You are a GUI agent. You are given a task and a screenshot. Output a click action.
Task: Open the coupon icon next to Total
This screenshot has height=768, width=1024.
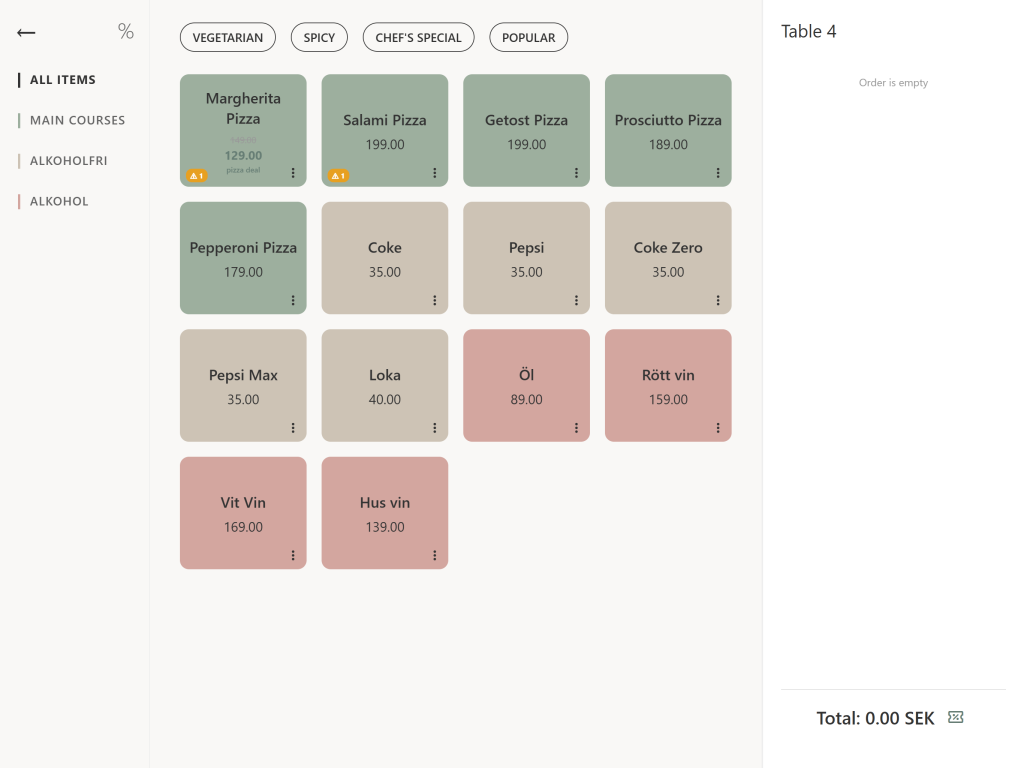tap(955, 718)
